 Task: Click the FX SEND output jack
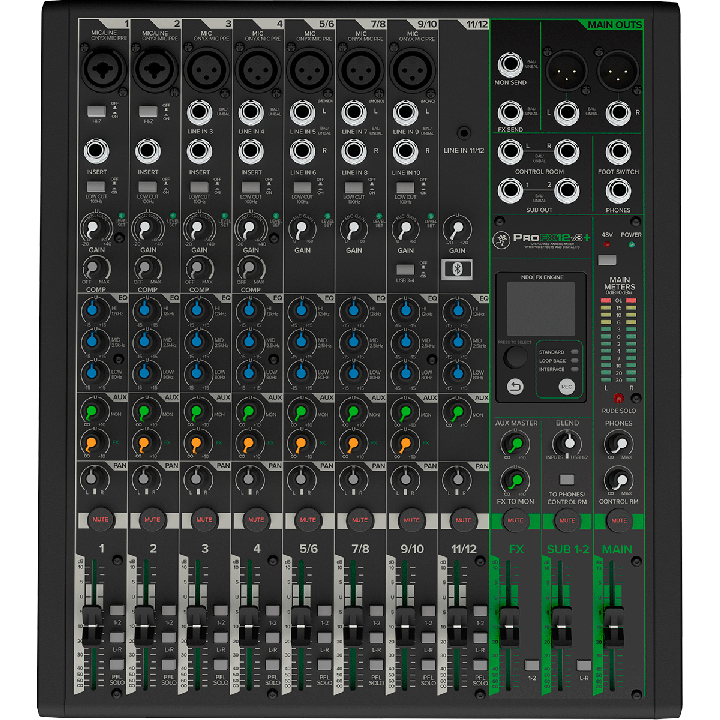pyautogui.click(x=510, y=112)
